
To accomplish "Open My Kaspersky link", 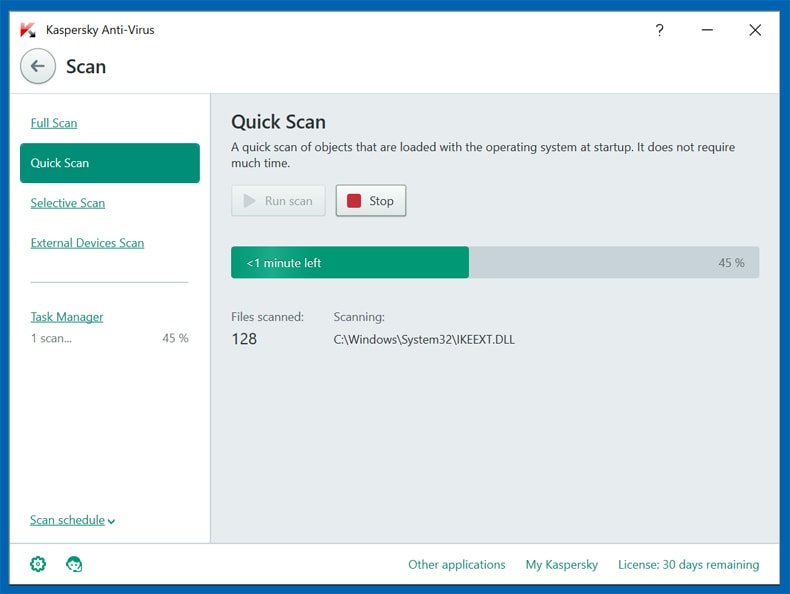I will click(562, 564).
